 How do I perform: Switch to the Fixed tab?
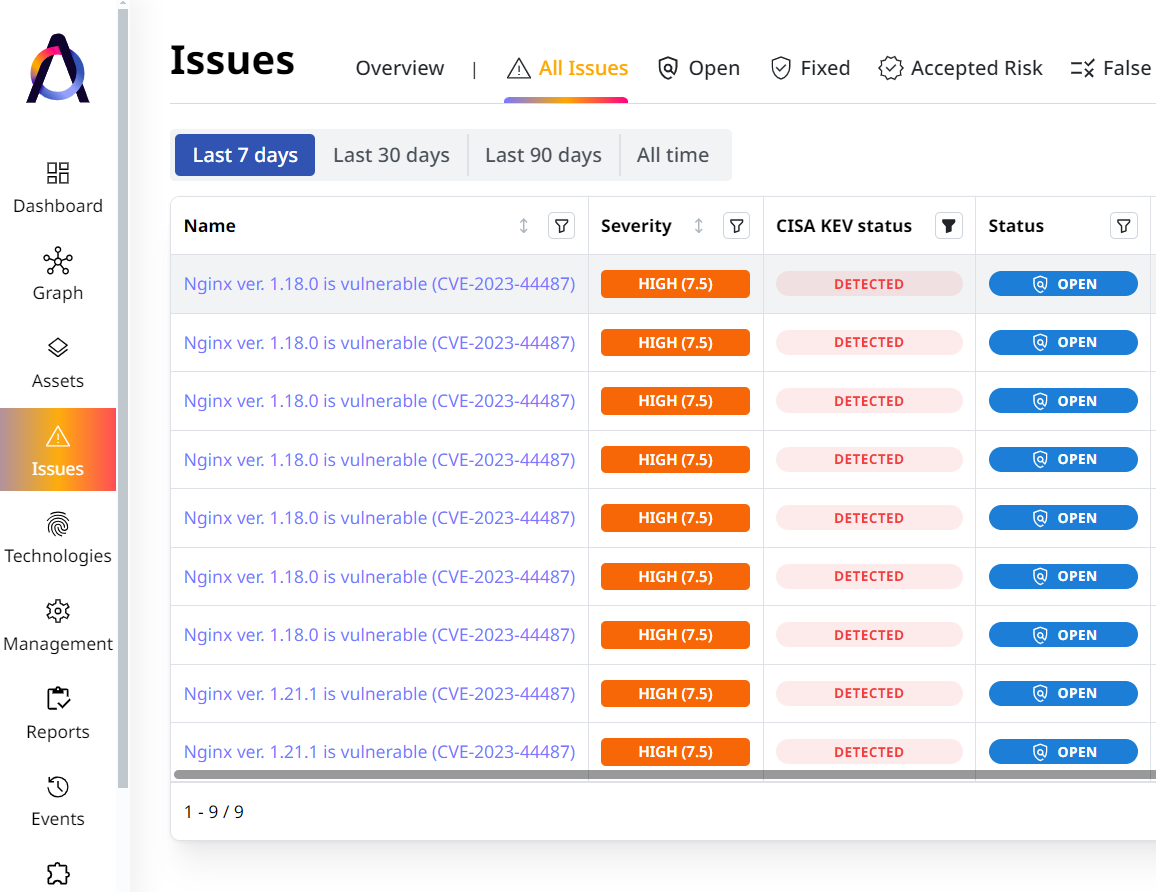(x=810, y=68)
